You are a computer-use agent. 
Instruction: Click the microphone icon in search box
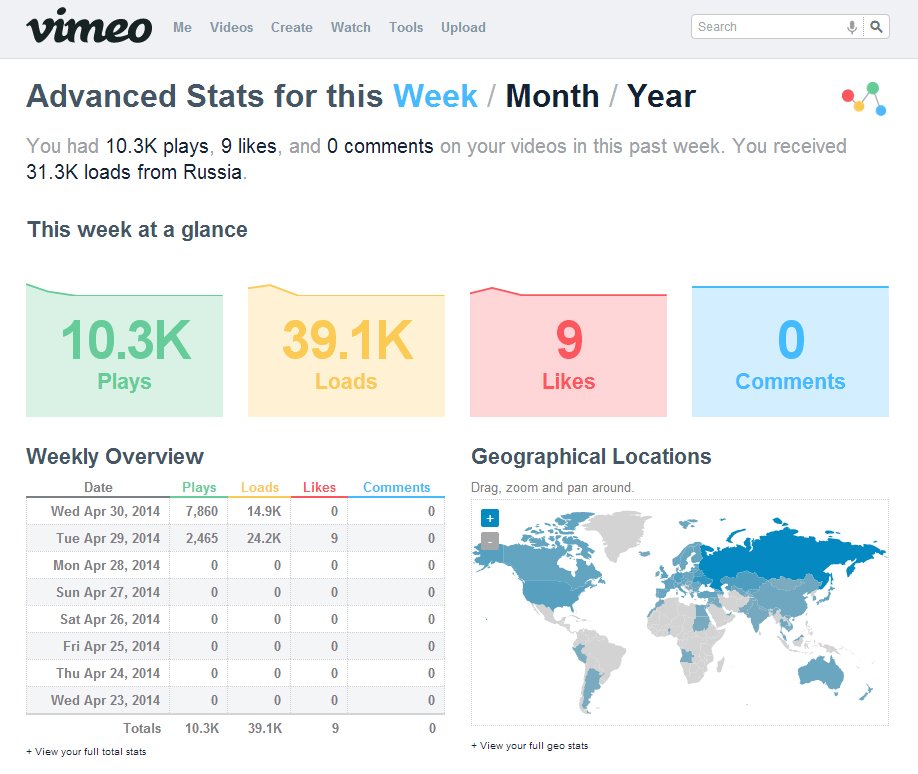pos(852,27)
